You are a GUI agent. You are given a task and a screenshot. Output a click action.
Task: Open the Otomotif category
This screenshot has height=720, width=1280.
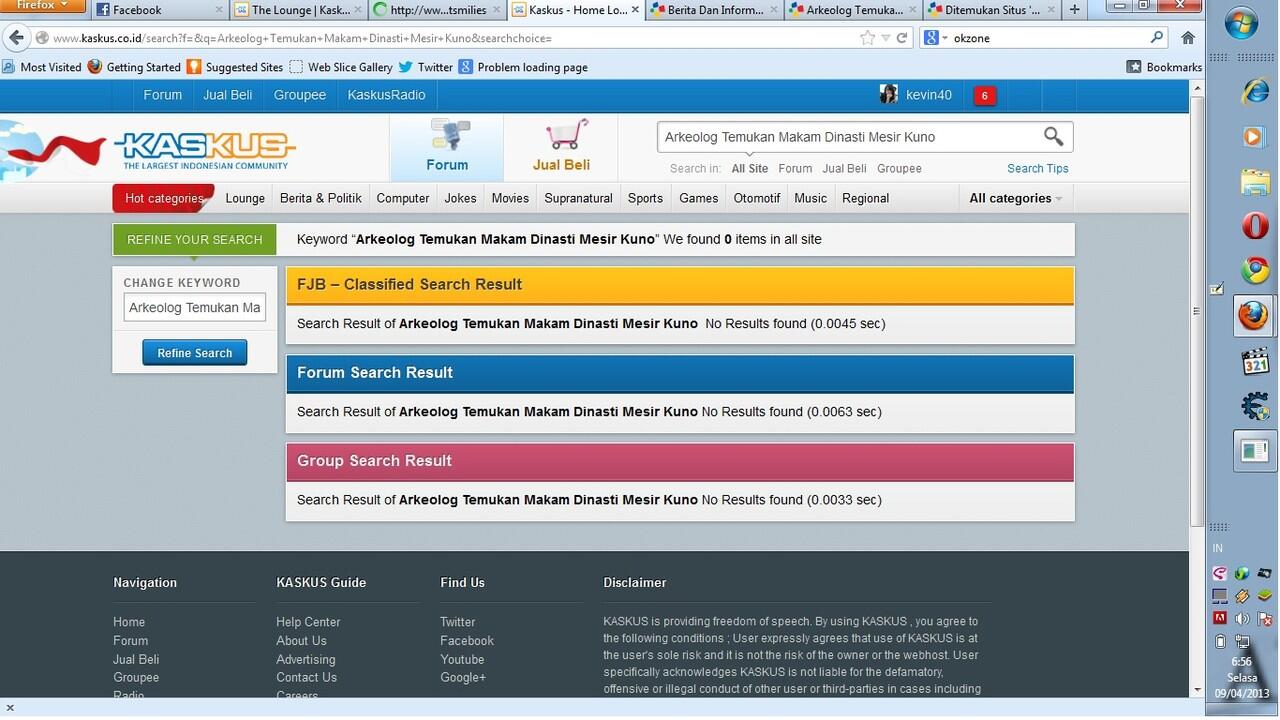point(757,198)
